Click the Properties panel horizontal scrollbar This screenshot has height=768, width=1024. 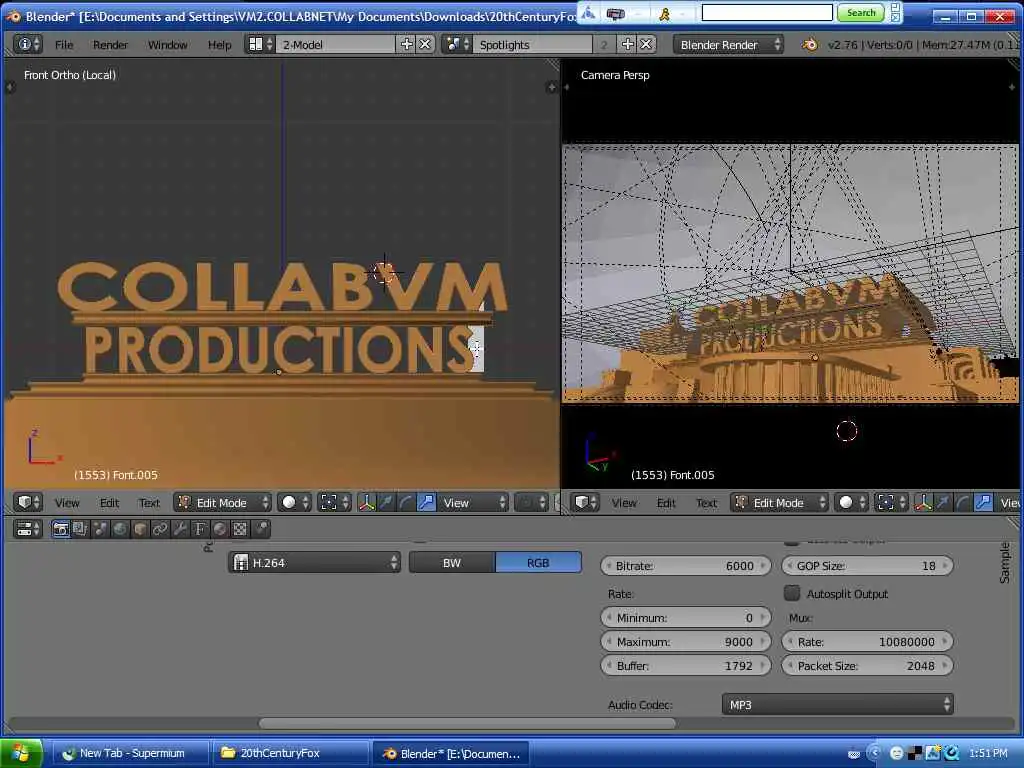click(467, 722)
